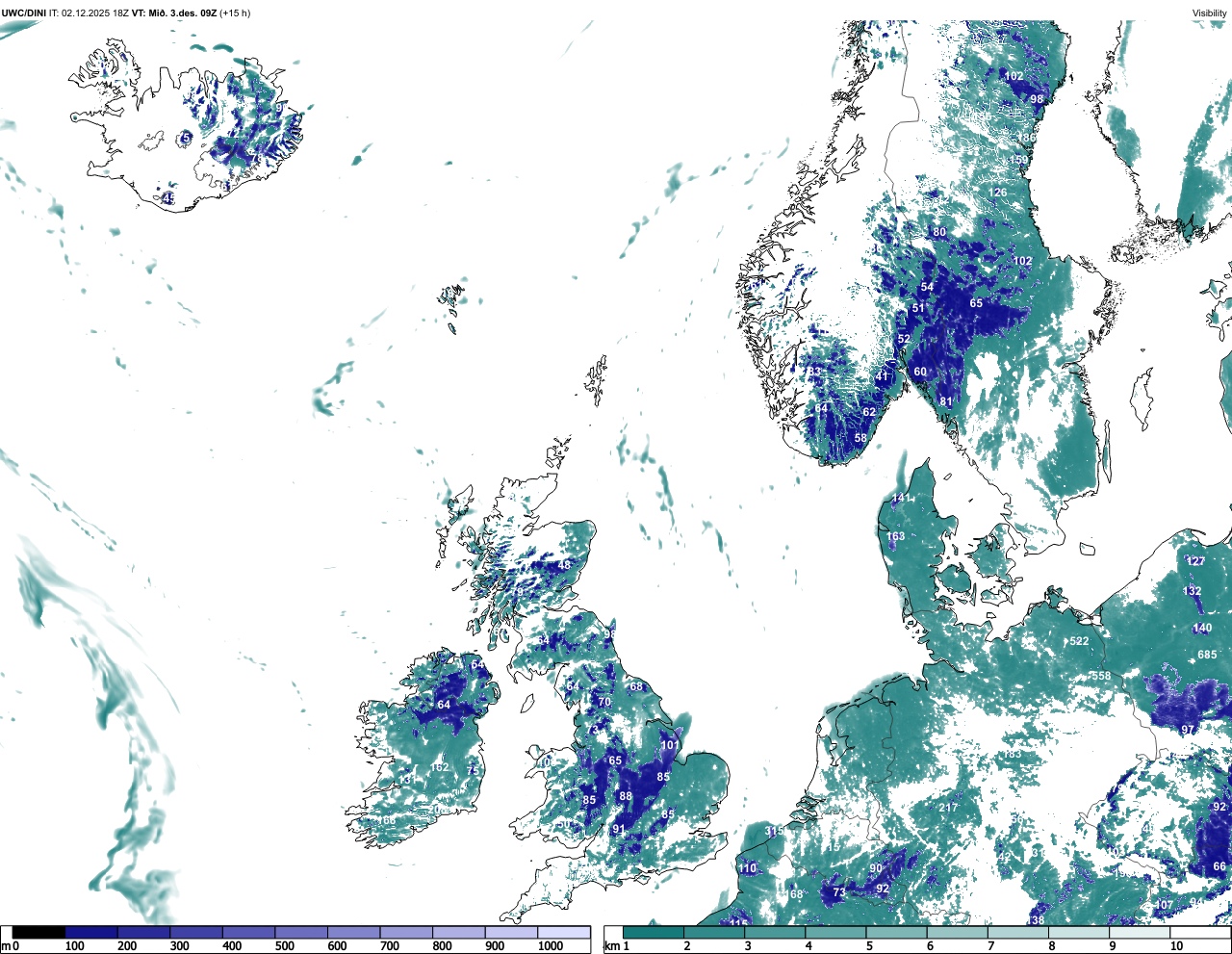Image resolution: width=1232 pixels, height=954 pixels.
Task: Click the visibility value '91' in southern England
Action: [619, 829]
